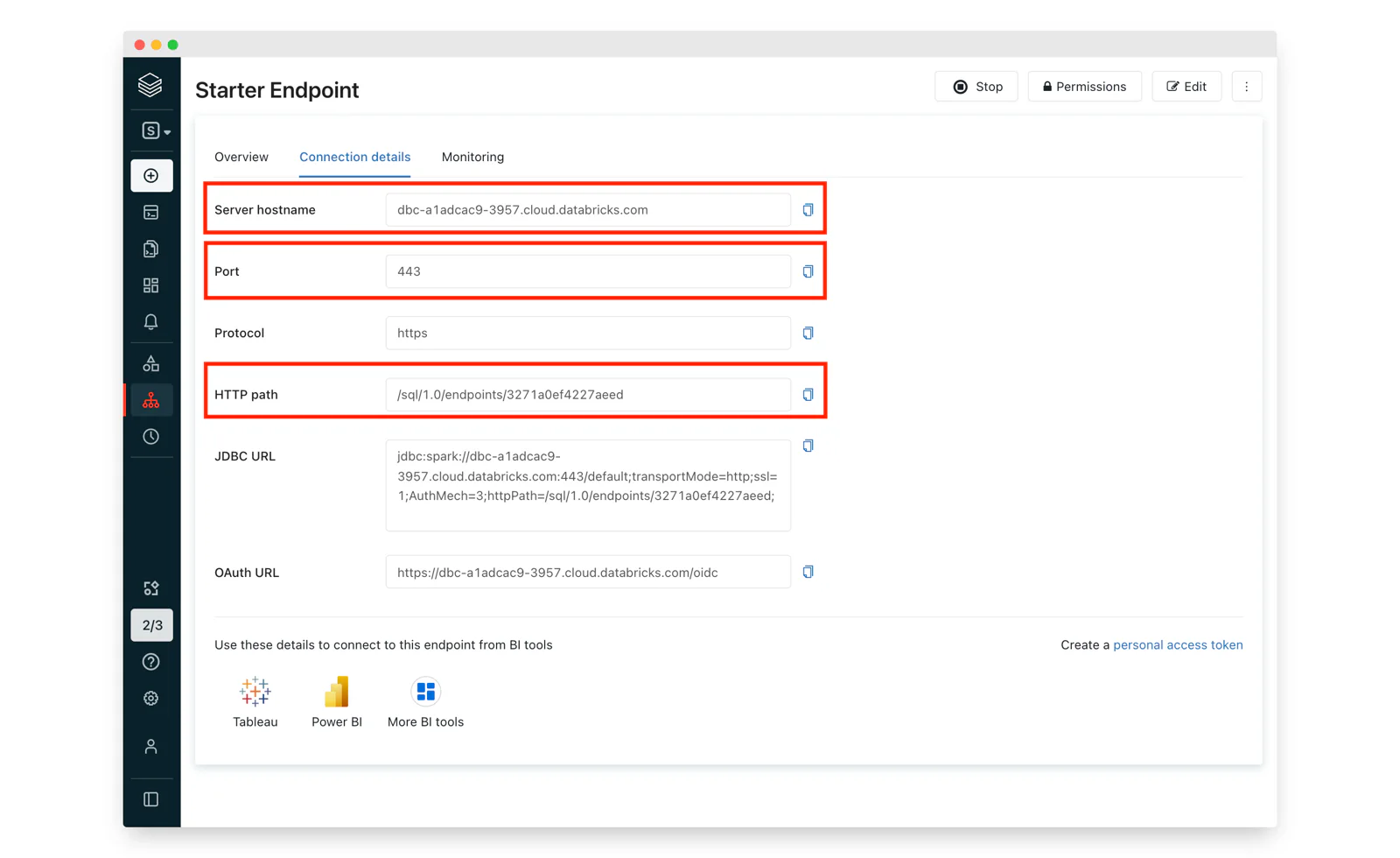The image size is (1400, 858).
Task: Click the HTTP path field
Action: [588, 395]
